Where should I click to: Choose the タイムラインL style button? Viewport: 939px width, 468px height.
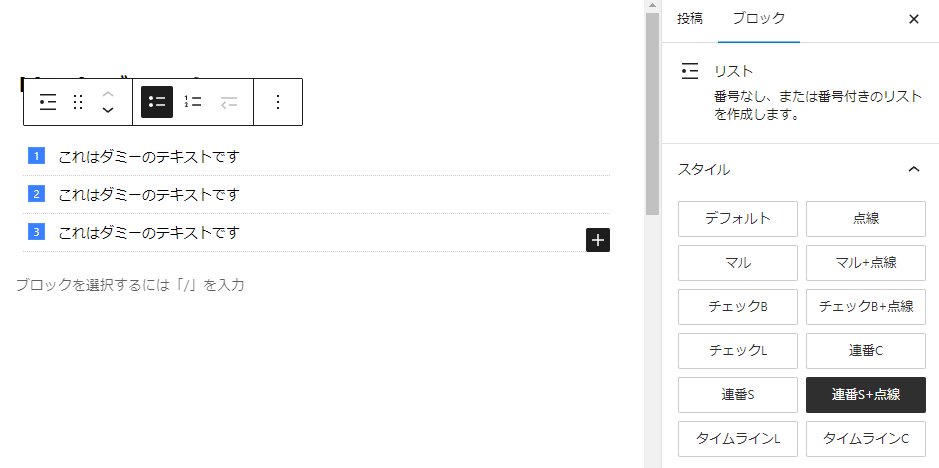coord(738,439)
